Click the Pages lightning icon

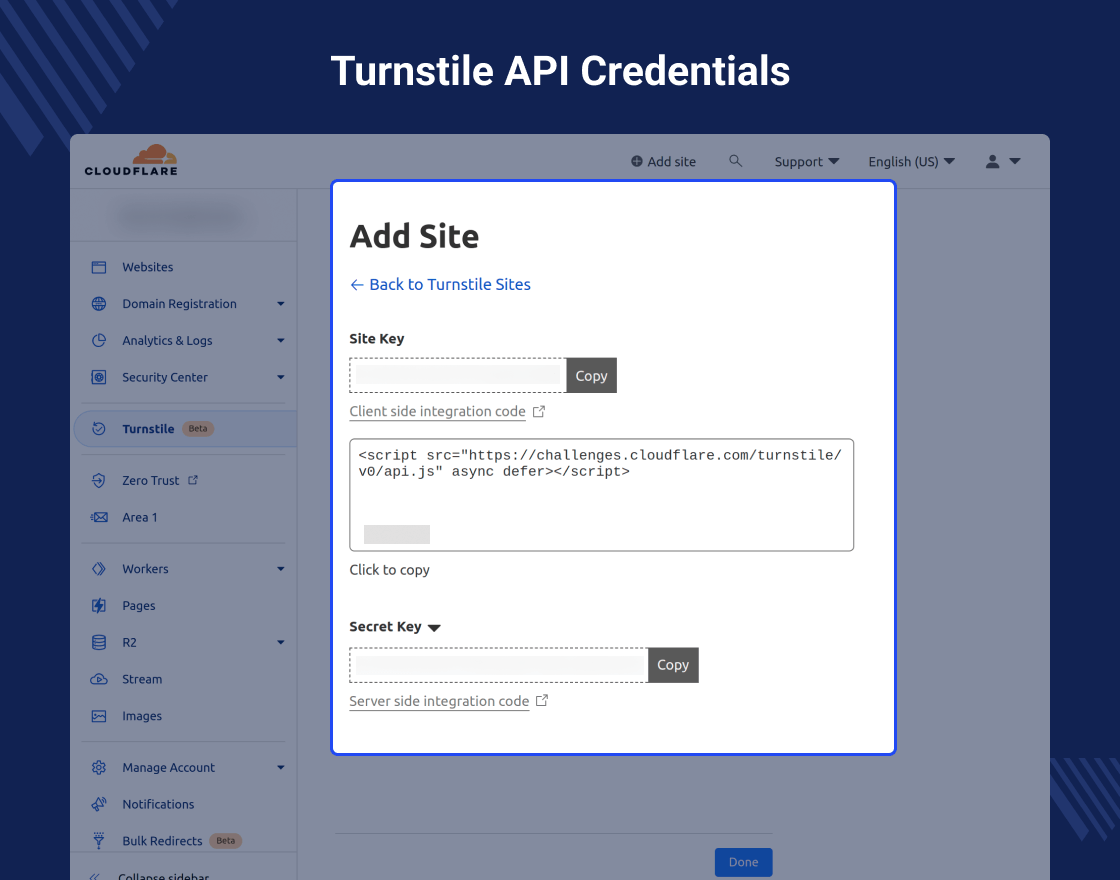(x=99, y=606)
